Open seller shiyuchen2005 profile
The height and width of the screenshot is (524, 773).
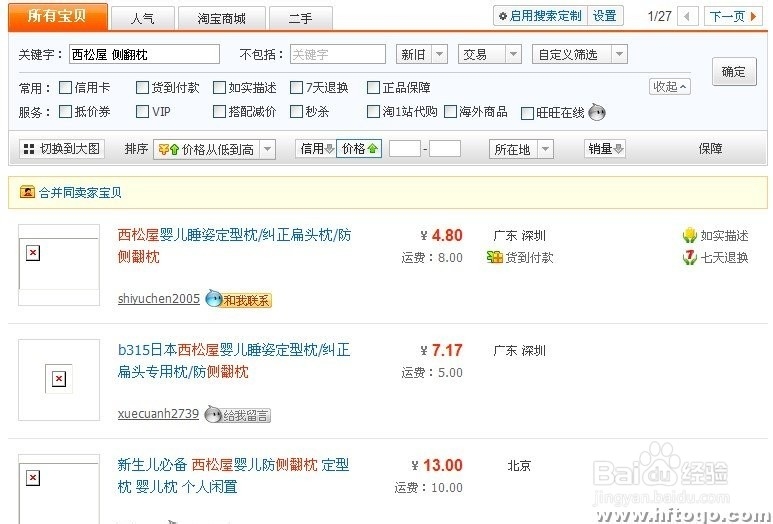159,299
